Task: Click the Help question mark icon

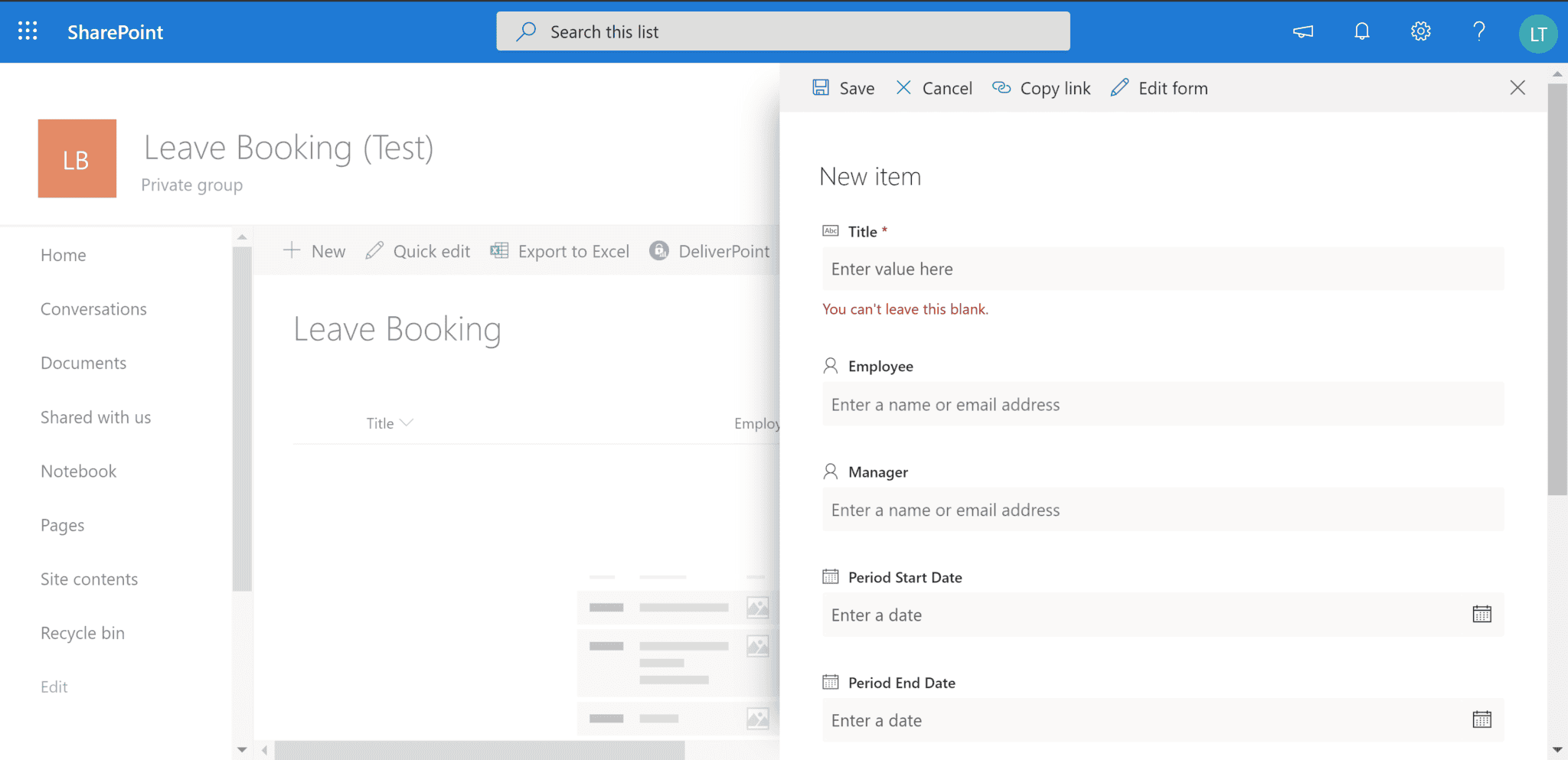Action: coord(1478,31)
